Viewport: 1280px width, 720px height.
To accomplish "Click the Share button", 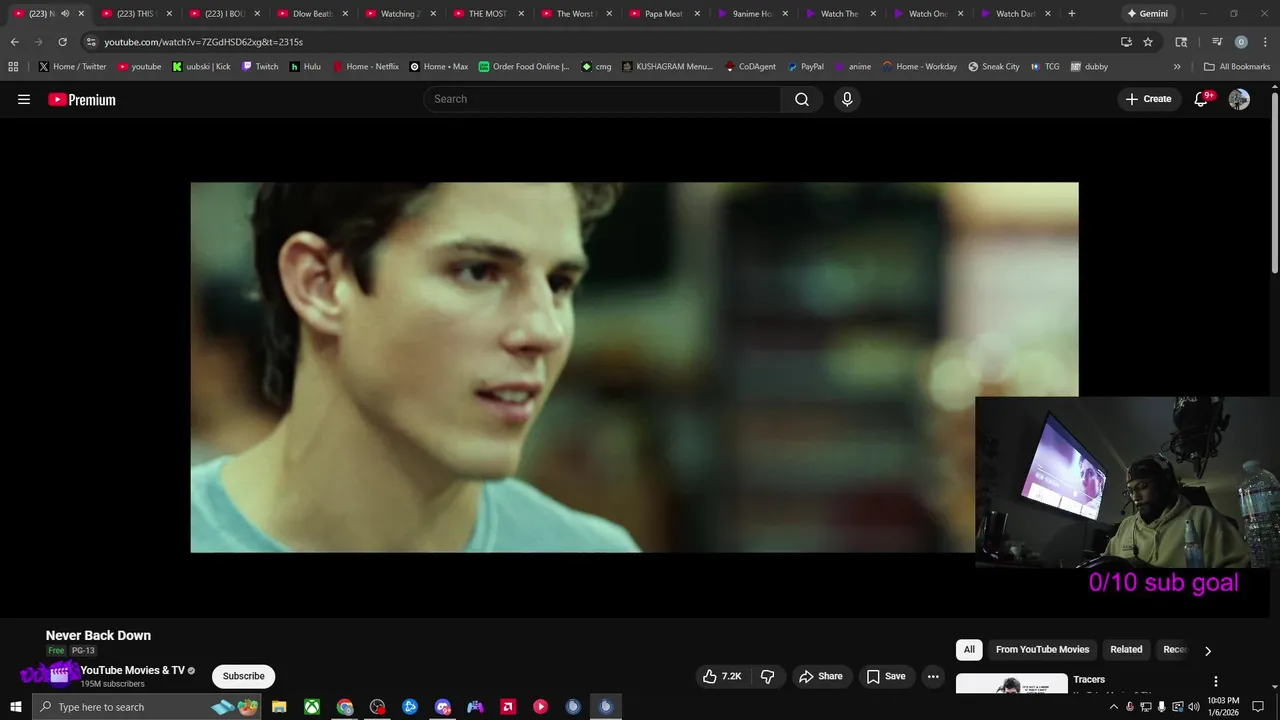I will [820, 677].
